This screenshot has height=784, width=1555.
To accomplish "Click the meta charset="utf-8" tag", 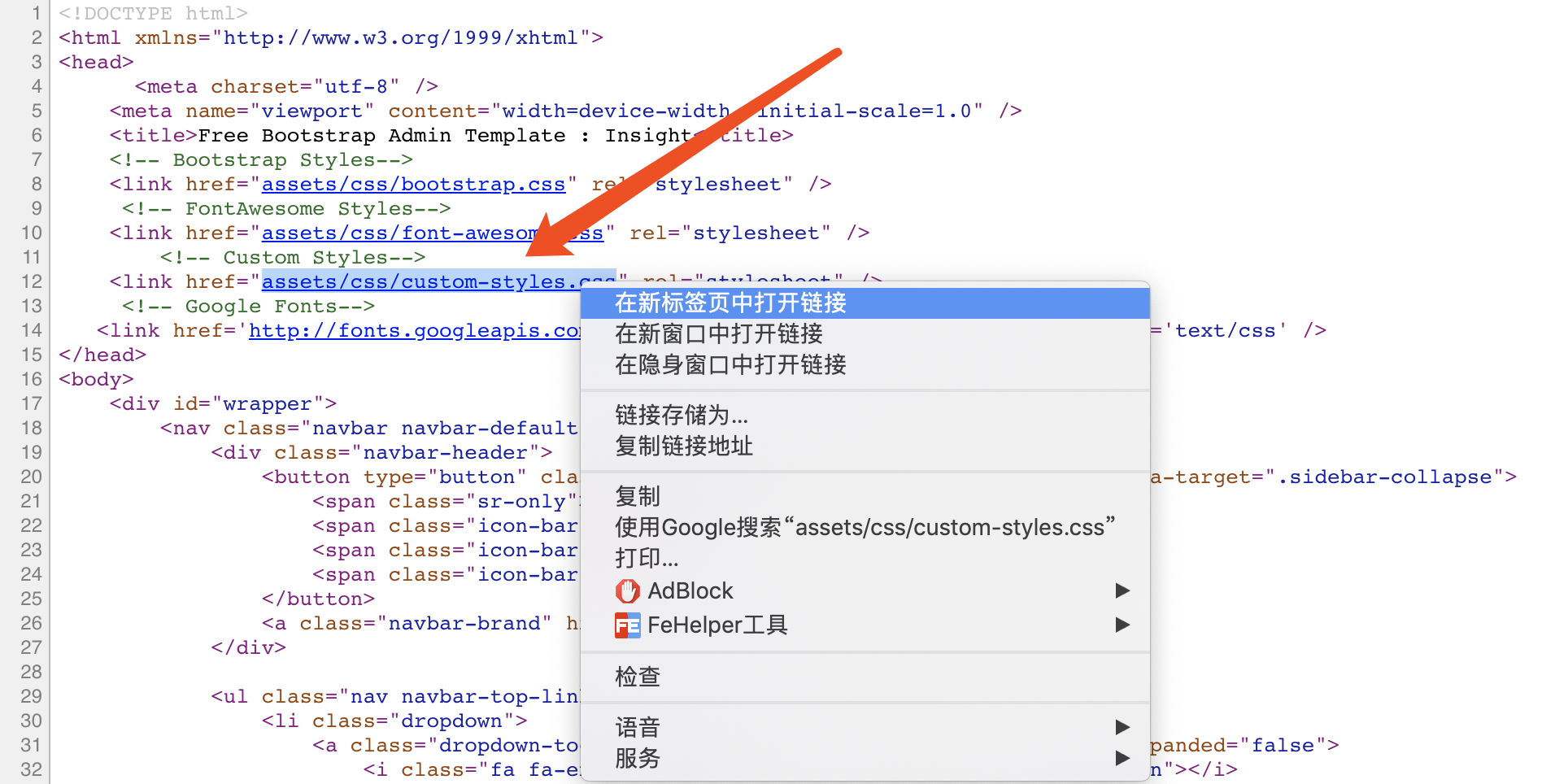I will point(286,87).
